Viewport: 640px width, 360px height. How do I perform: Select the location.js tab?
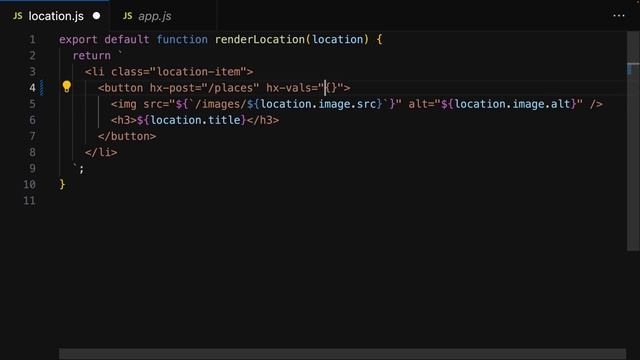(55, 16)
